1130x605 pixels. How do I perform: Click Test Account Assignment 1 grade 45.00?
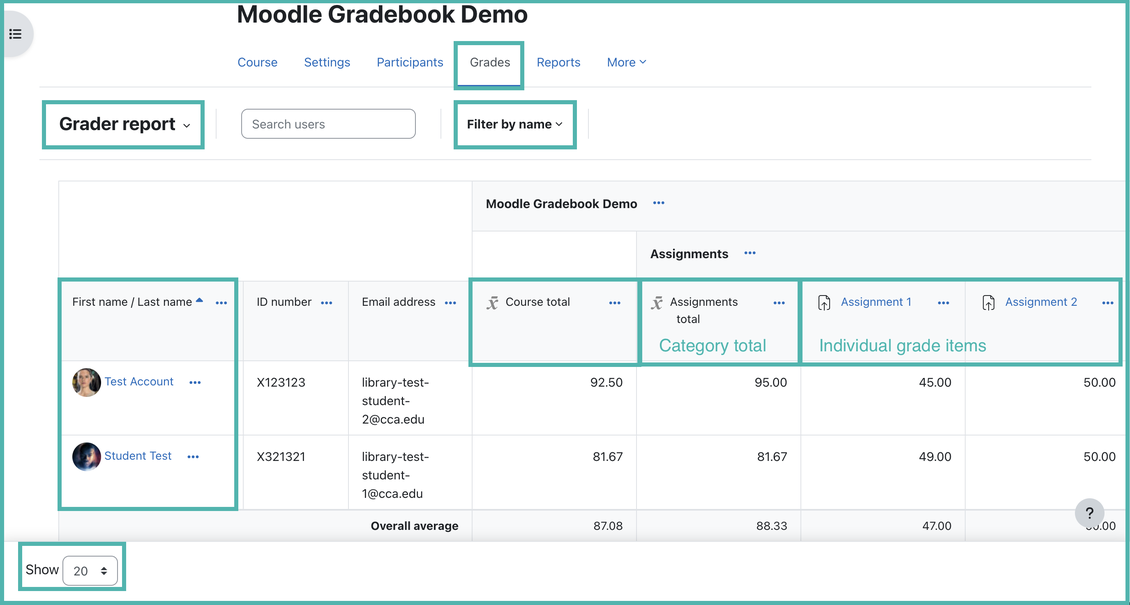[x=935, y=382]
